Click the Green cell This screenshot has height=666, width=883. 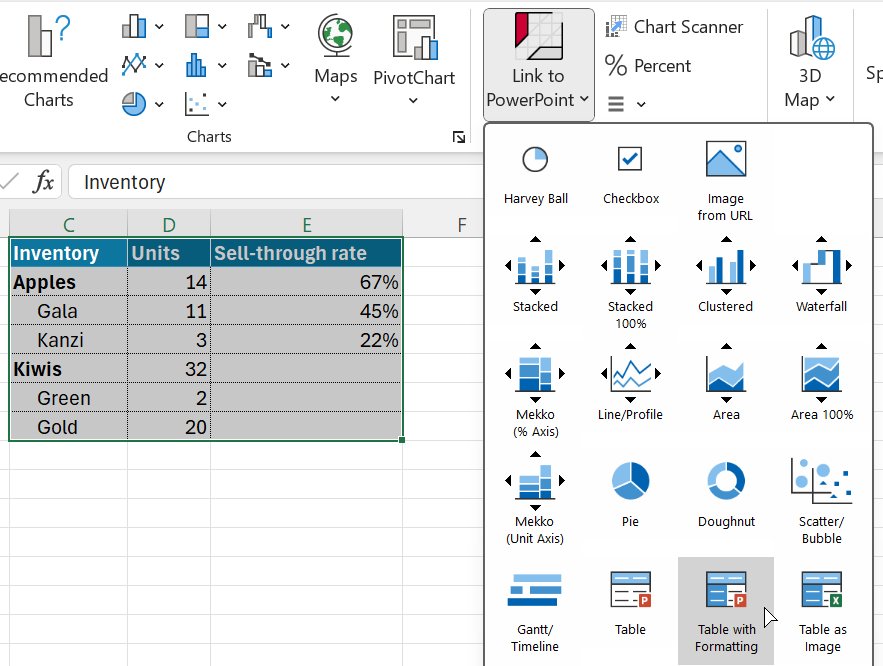click(68, 398)
